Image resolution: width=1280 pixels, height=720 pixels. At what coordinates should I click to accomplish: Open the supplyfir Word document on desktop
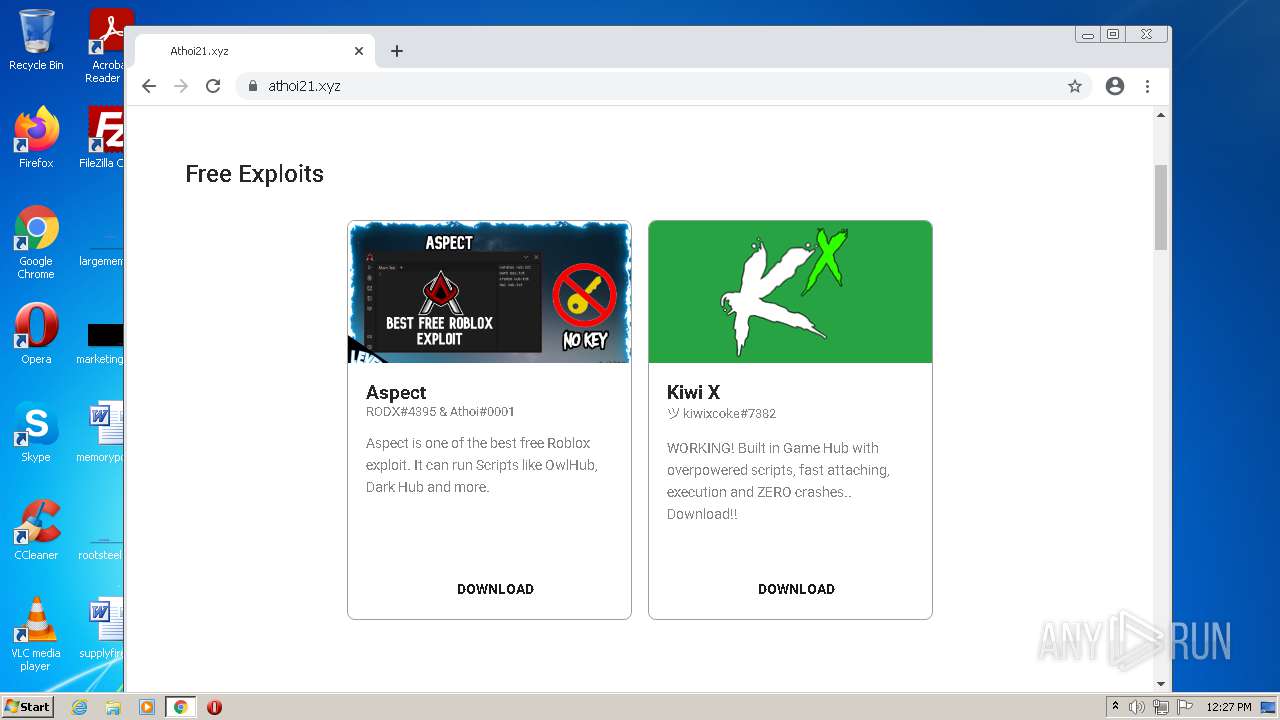102,628
